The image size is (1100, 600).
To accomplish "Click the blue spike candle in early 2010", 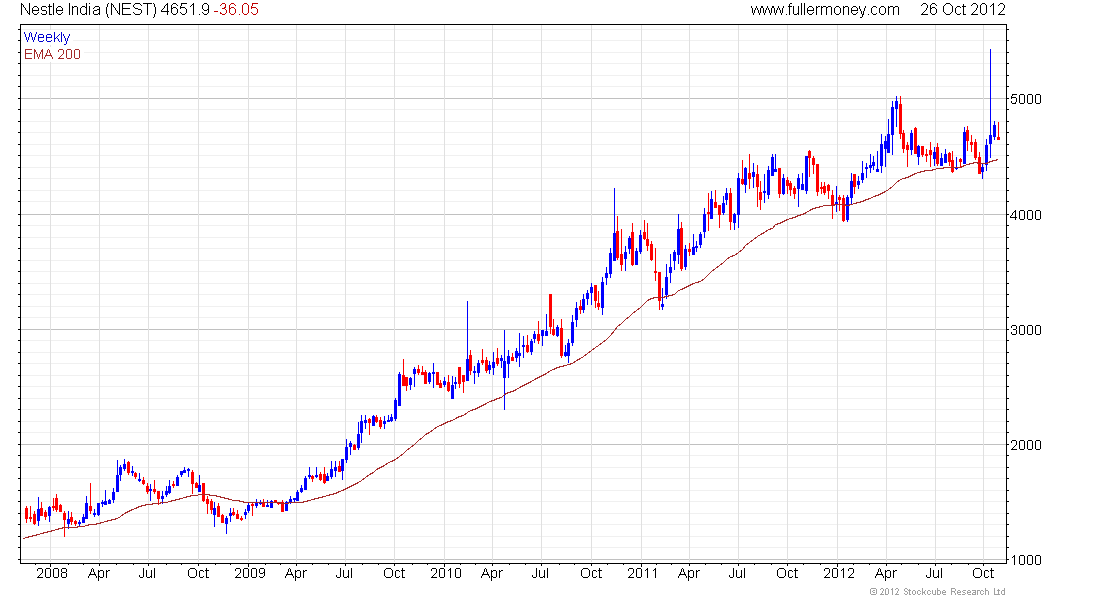I will click(x=467, y=340).
